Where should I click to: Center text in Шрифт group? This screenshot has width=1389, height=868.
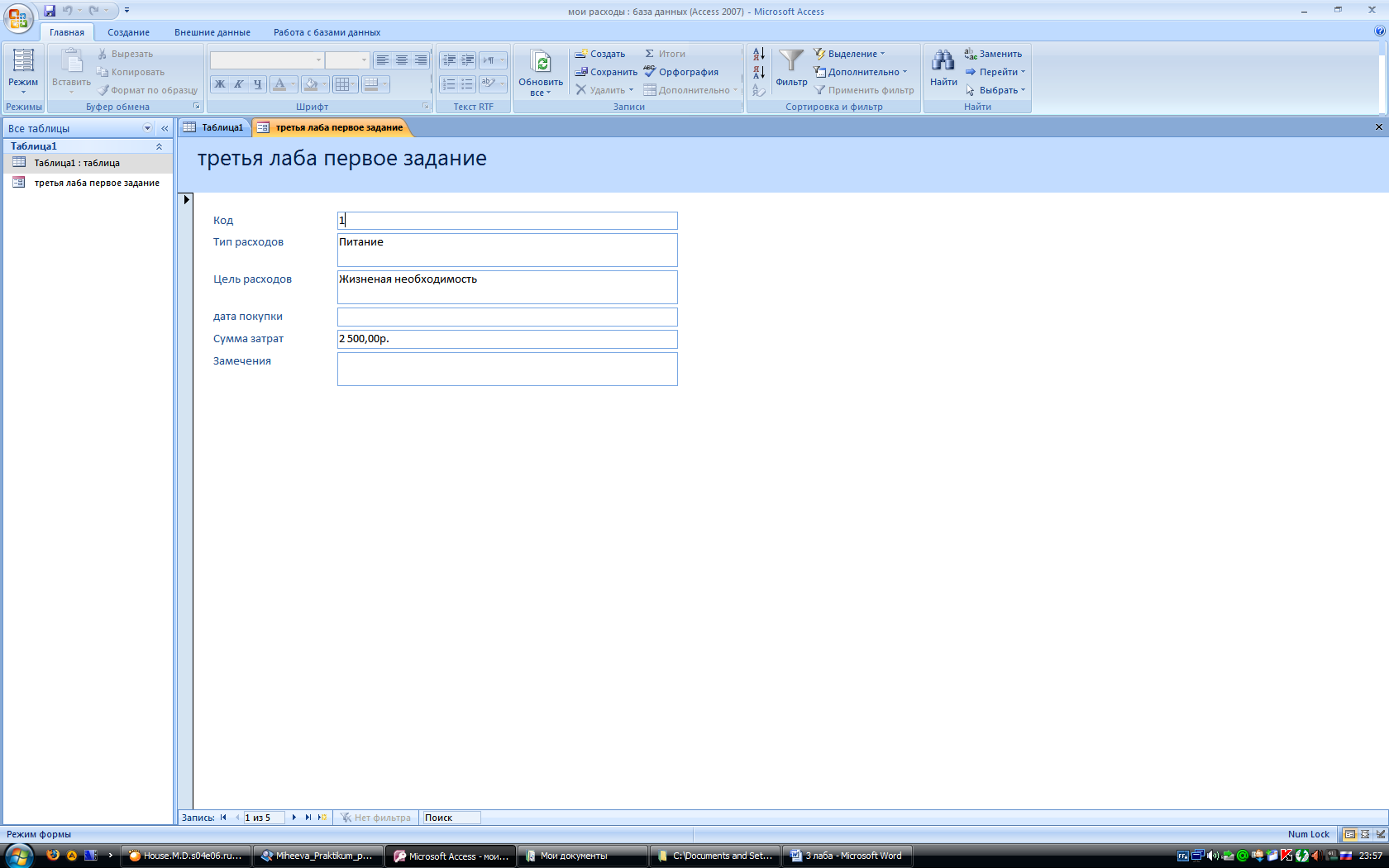(402, 60)
